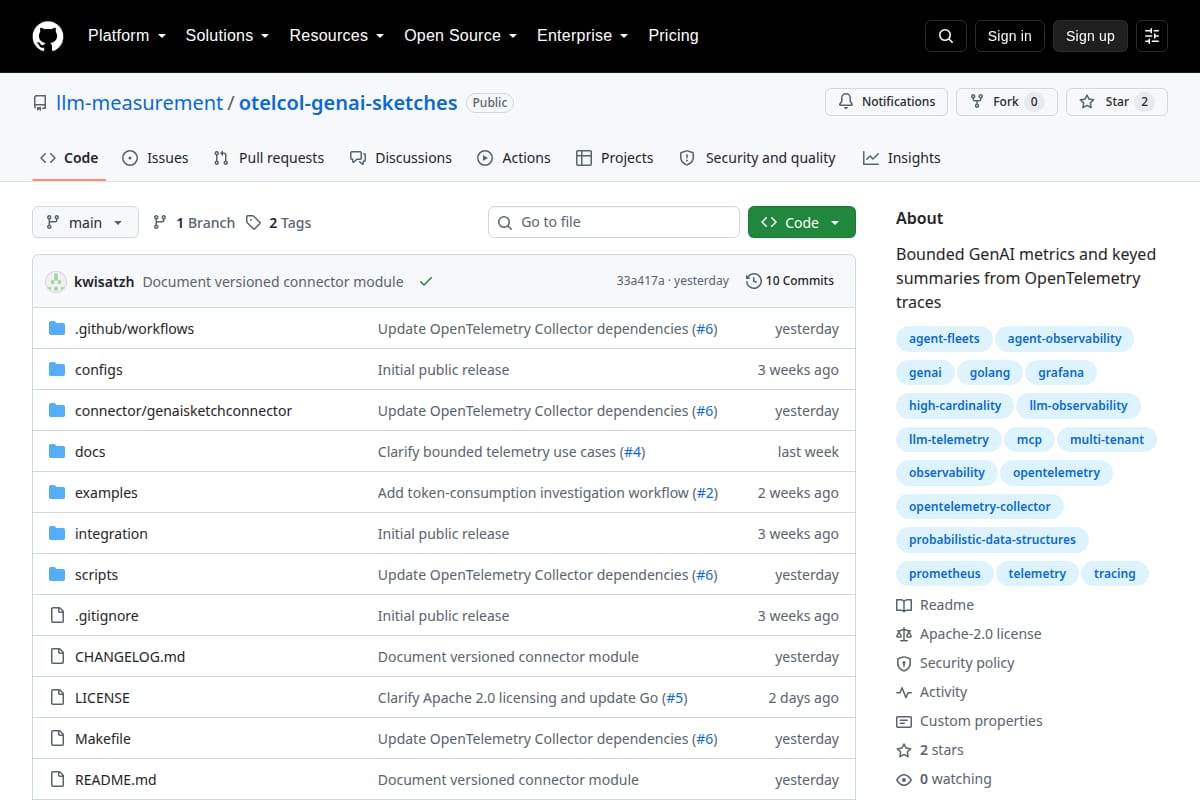This screenshot has height=800, width=1200.
Task: Open the main branch selector
Action: click(85, 223)
